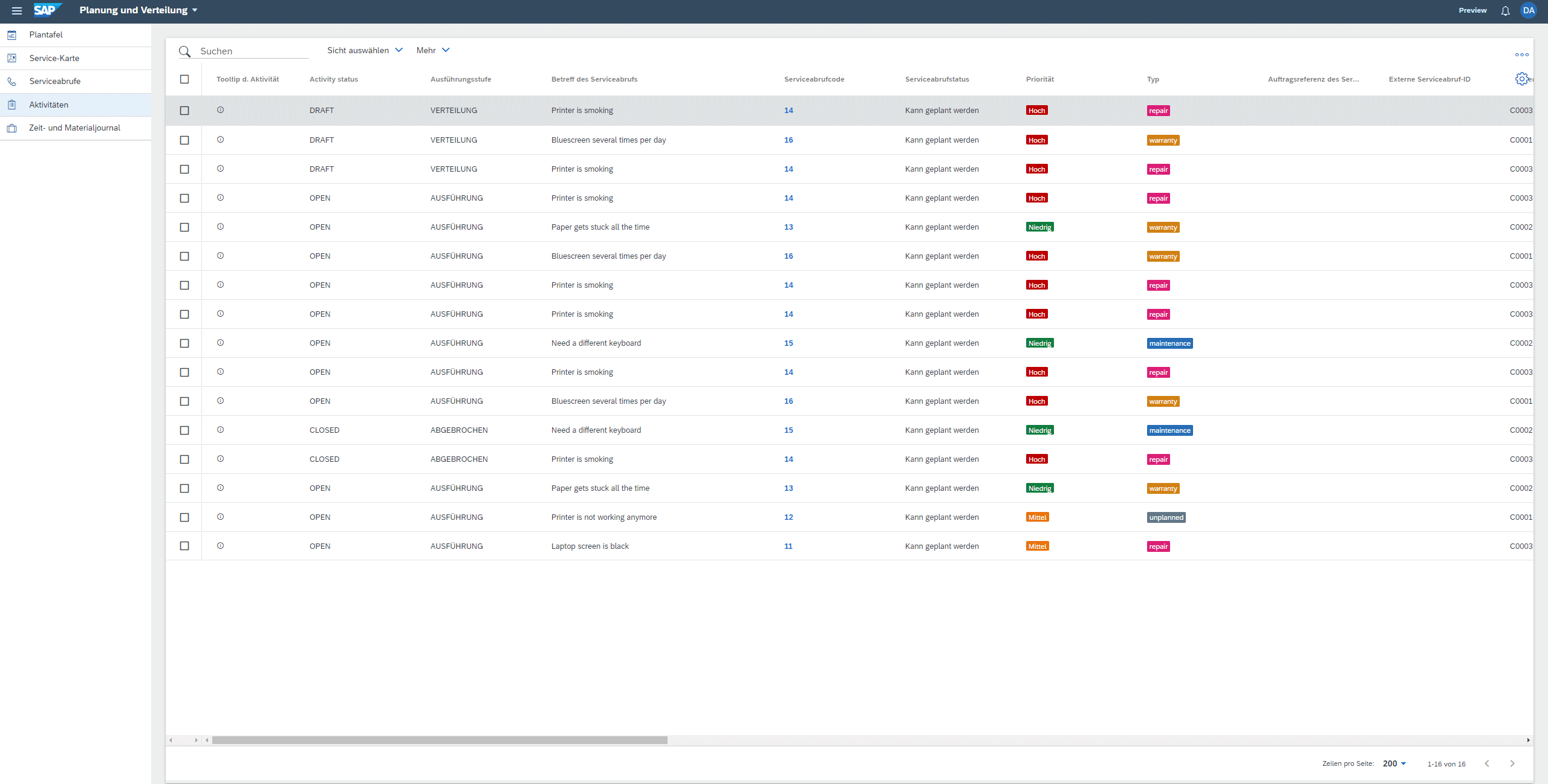
Task: Open service call 14 link in first row
Action: coord(789,111)
